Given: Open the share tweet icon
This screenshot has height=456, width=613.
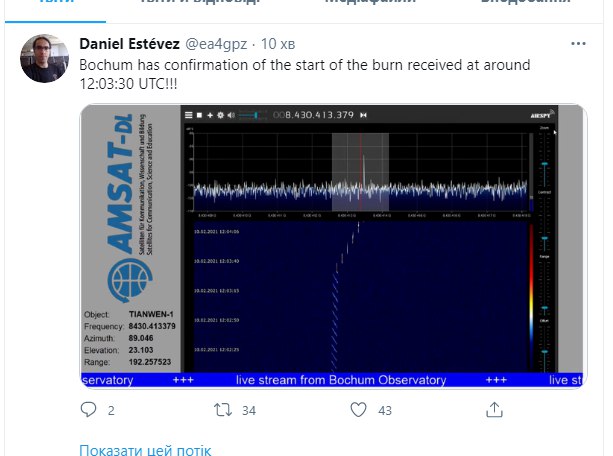Looking at the screenshot, I should [x=494, y=409].
